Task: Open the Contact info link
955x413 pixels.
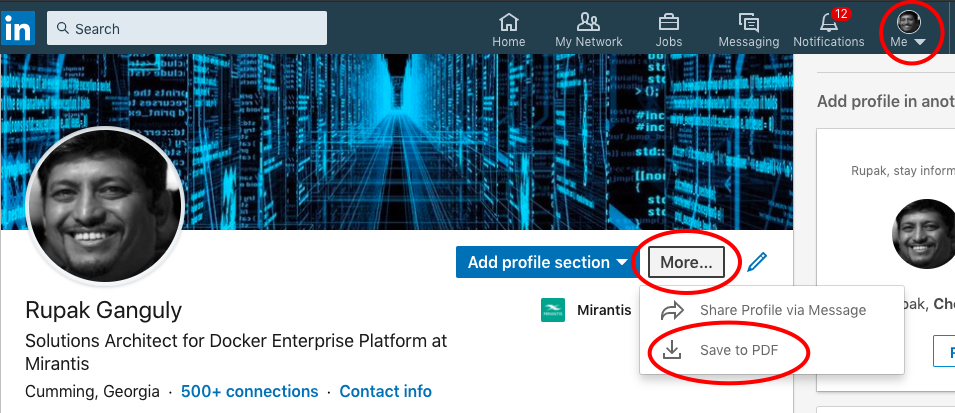Action: 386,391
